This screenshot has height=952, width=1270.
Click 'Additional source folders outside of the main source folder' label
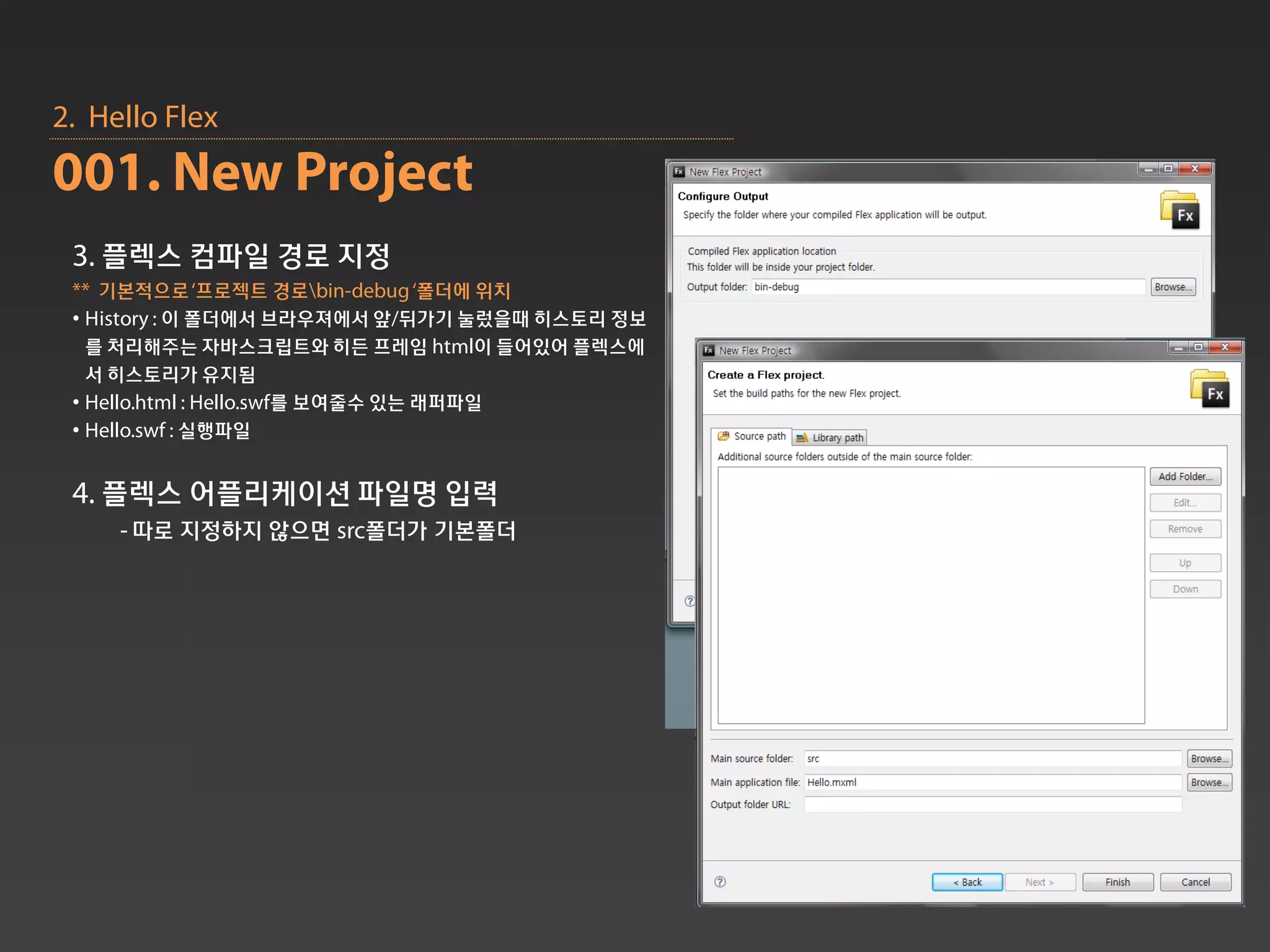click(x=845, y=457)
